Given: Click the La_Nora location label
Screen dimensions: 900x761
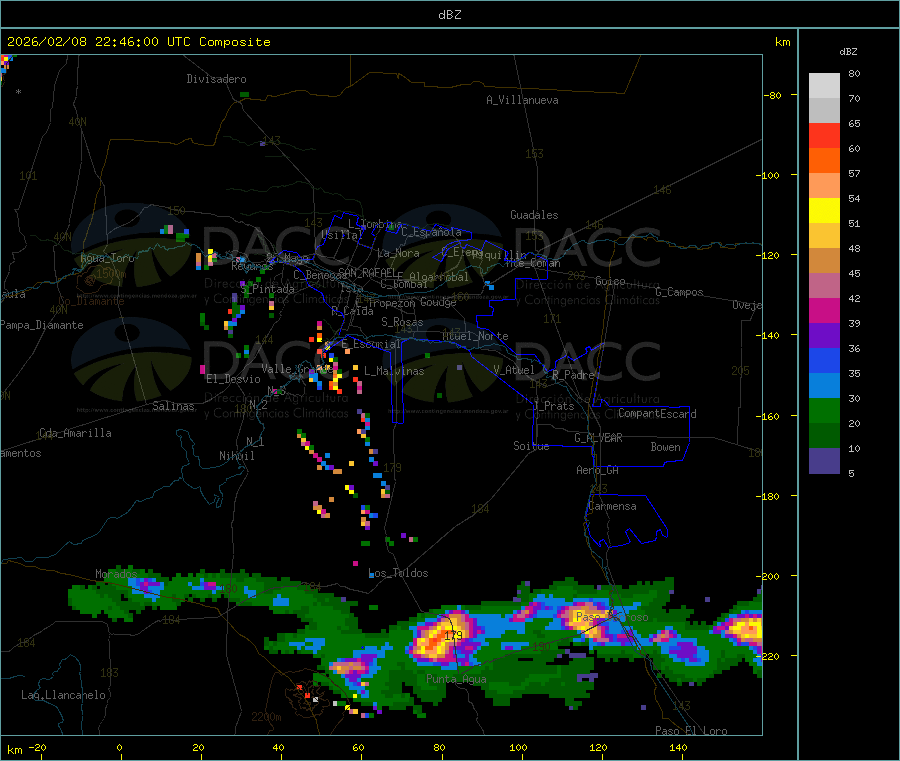Looking at the screenshot, I should coord(398,253).
